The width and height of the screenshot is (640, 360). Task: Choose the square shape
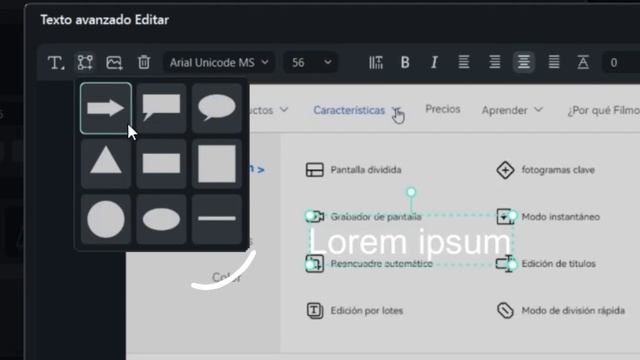click(x=217, y=164)
